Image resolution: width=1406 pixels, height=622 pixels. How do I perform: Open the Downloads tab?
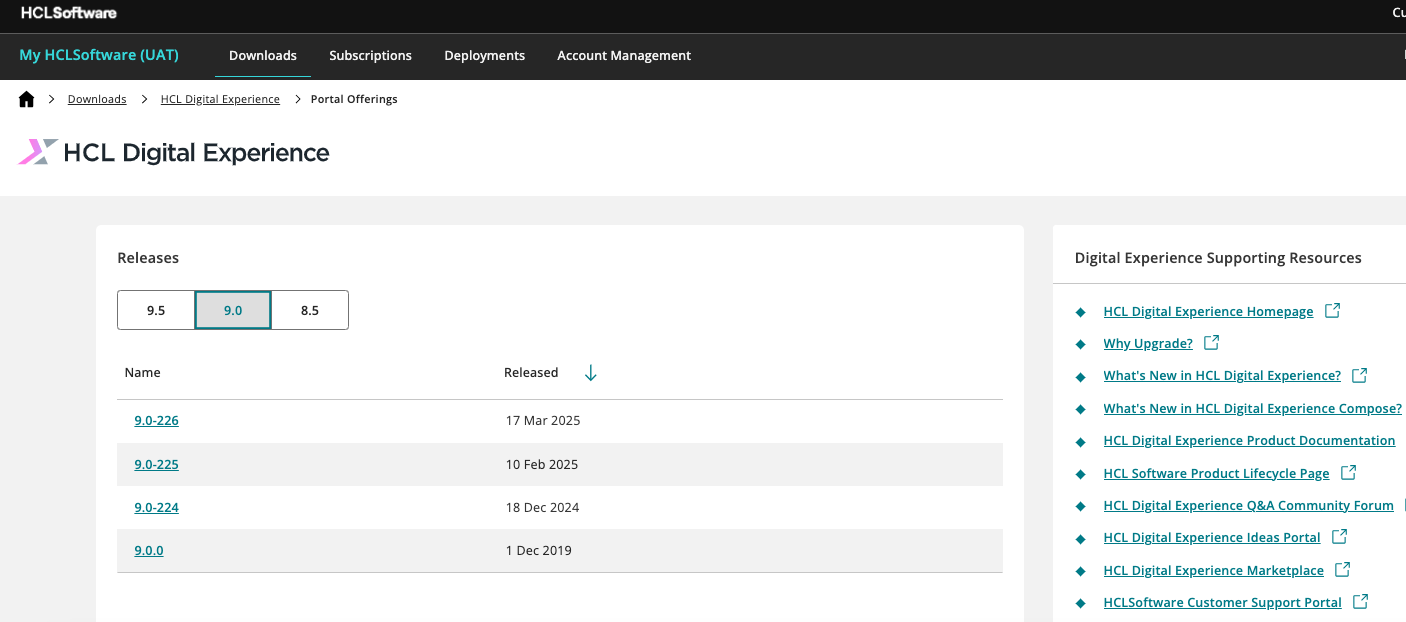coord(263,56)
